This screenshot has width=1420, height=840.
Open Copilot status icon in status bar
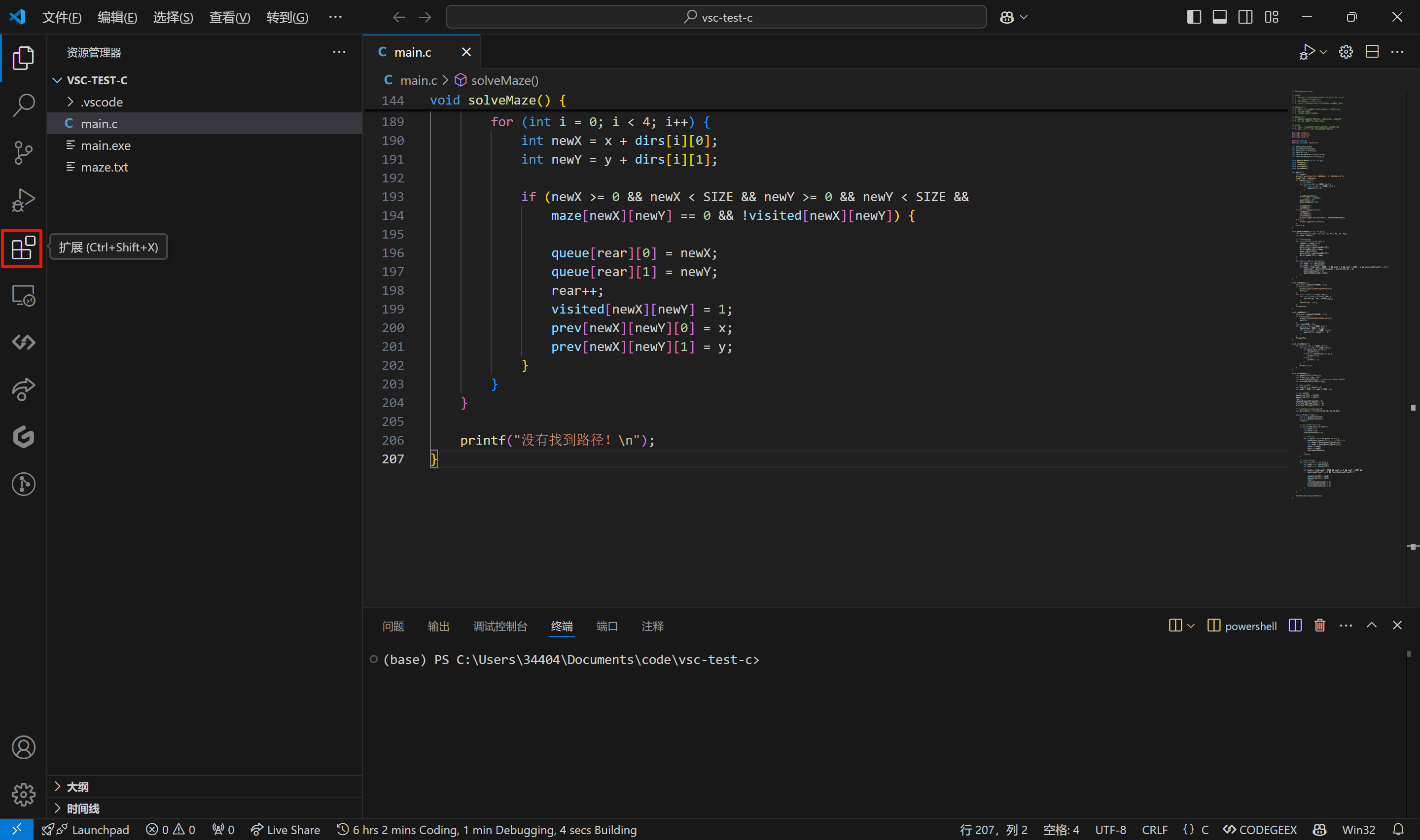pos(1320,830)
